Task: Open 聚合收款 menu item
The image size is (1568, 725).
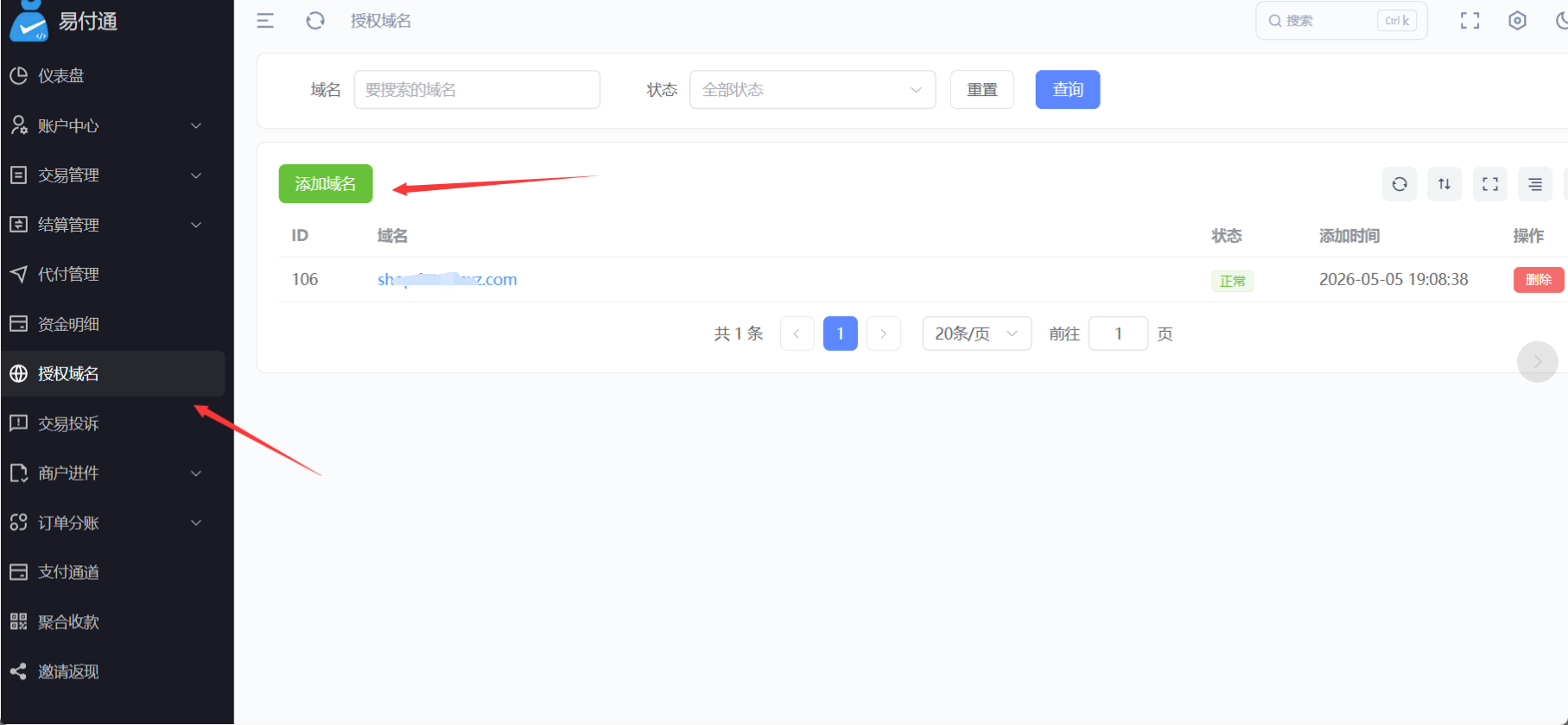Action: point(113,621)
